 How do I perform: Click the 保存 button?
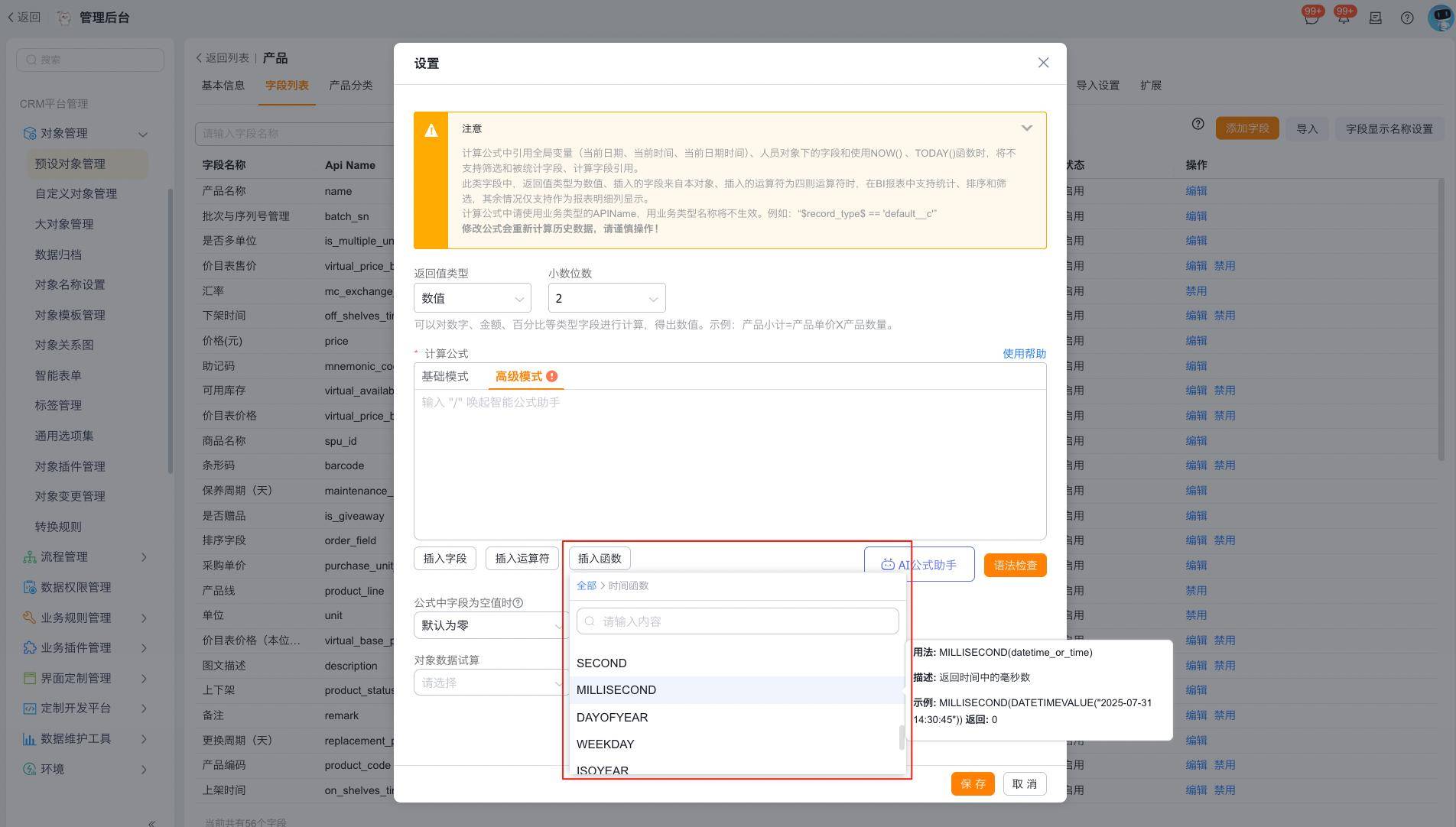click(972, 783)
